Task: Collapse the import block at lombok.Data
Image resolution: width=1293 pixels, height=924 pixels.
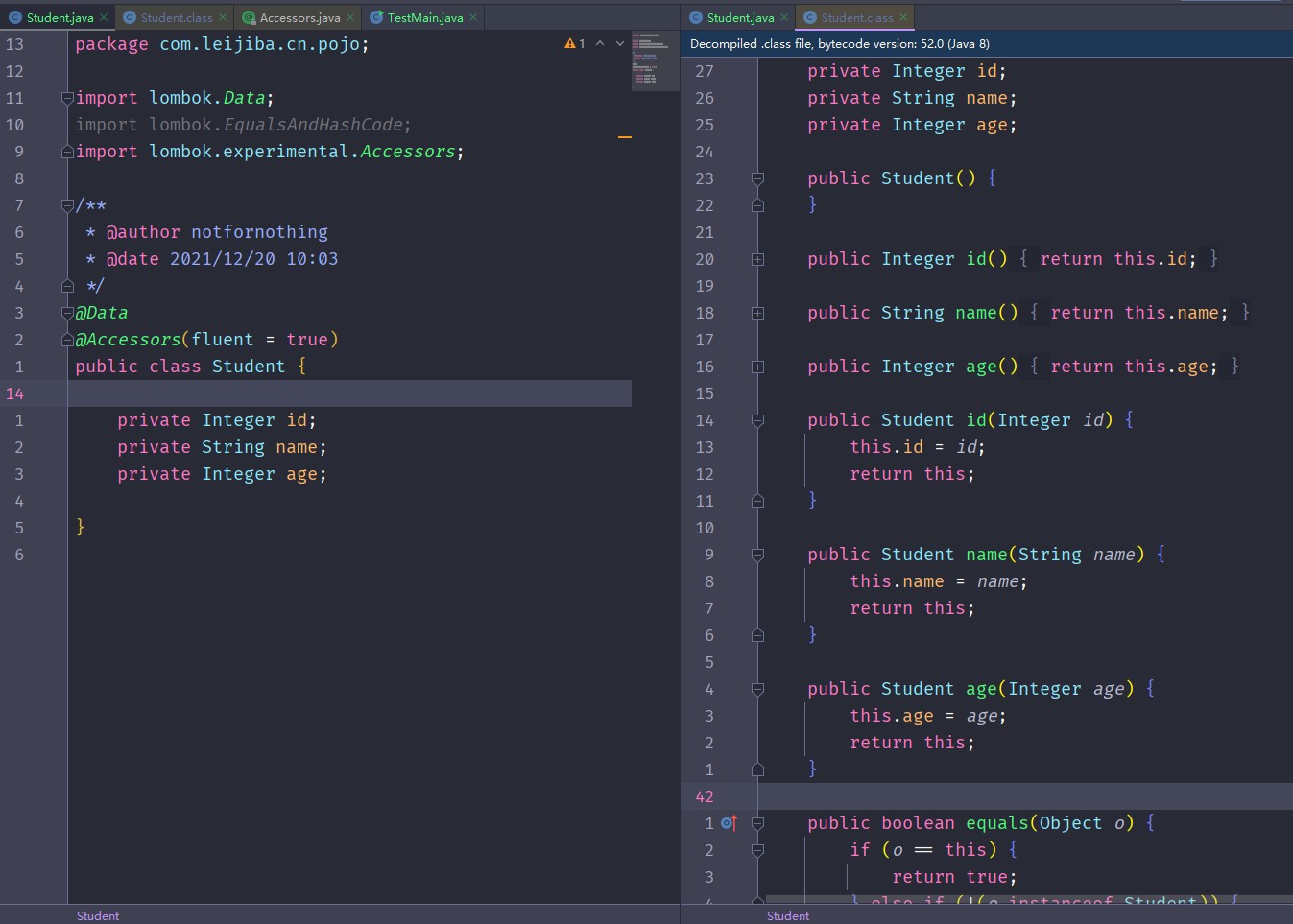Action: (67, 98)
